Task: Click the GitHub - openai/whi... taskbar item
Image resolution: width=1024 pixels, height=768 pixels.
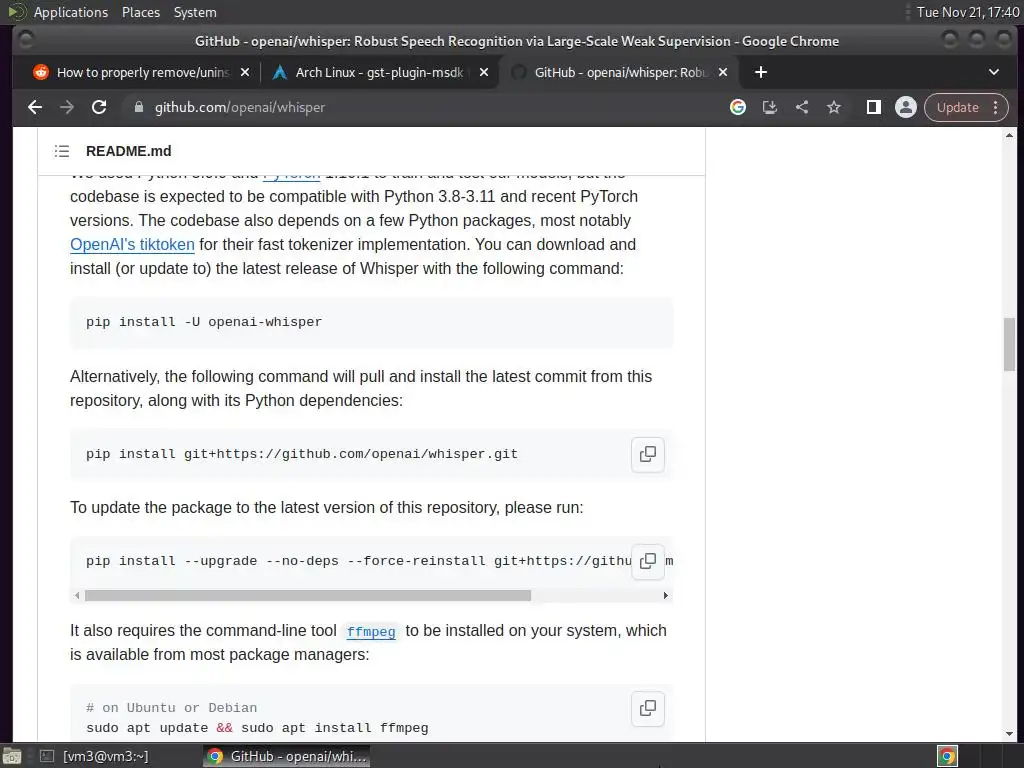Action: (x=287, y=756)
